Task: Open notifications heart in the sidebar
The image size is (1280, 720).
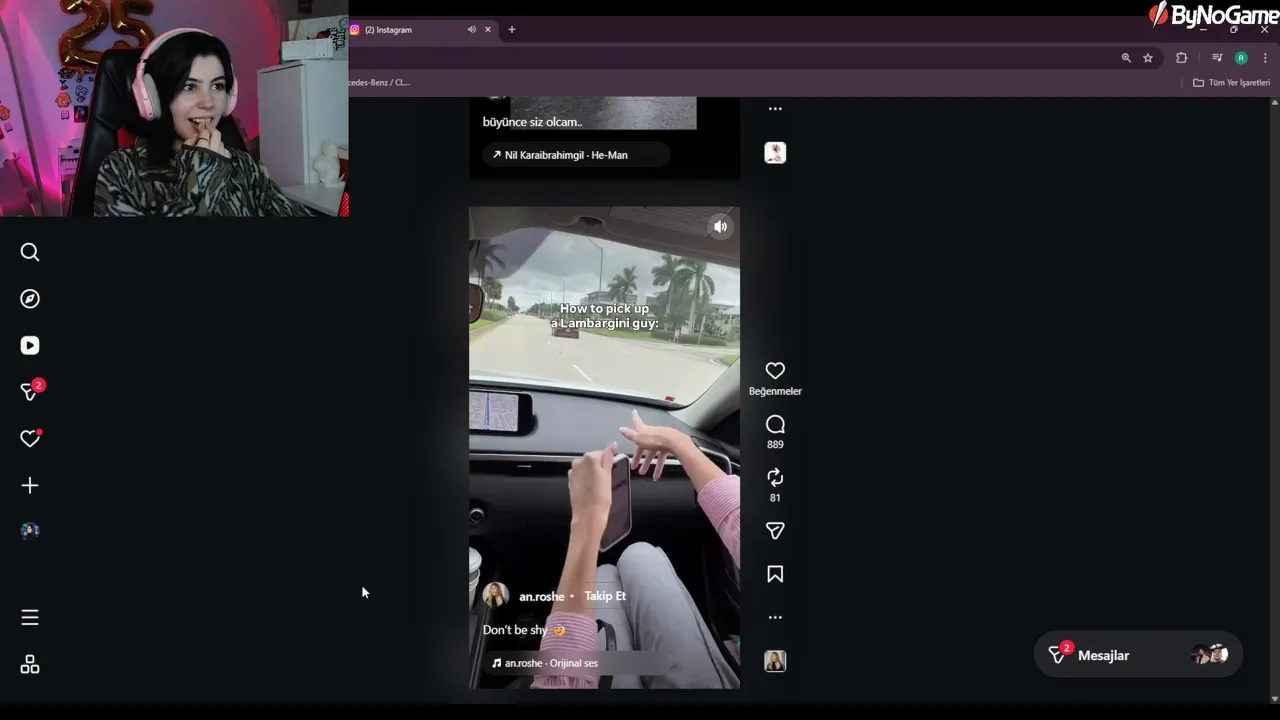Action: [30, 438]
